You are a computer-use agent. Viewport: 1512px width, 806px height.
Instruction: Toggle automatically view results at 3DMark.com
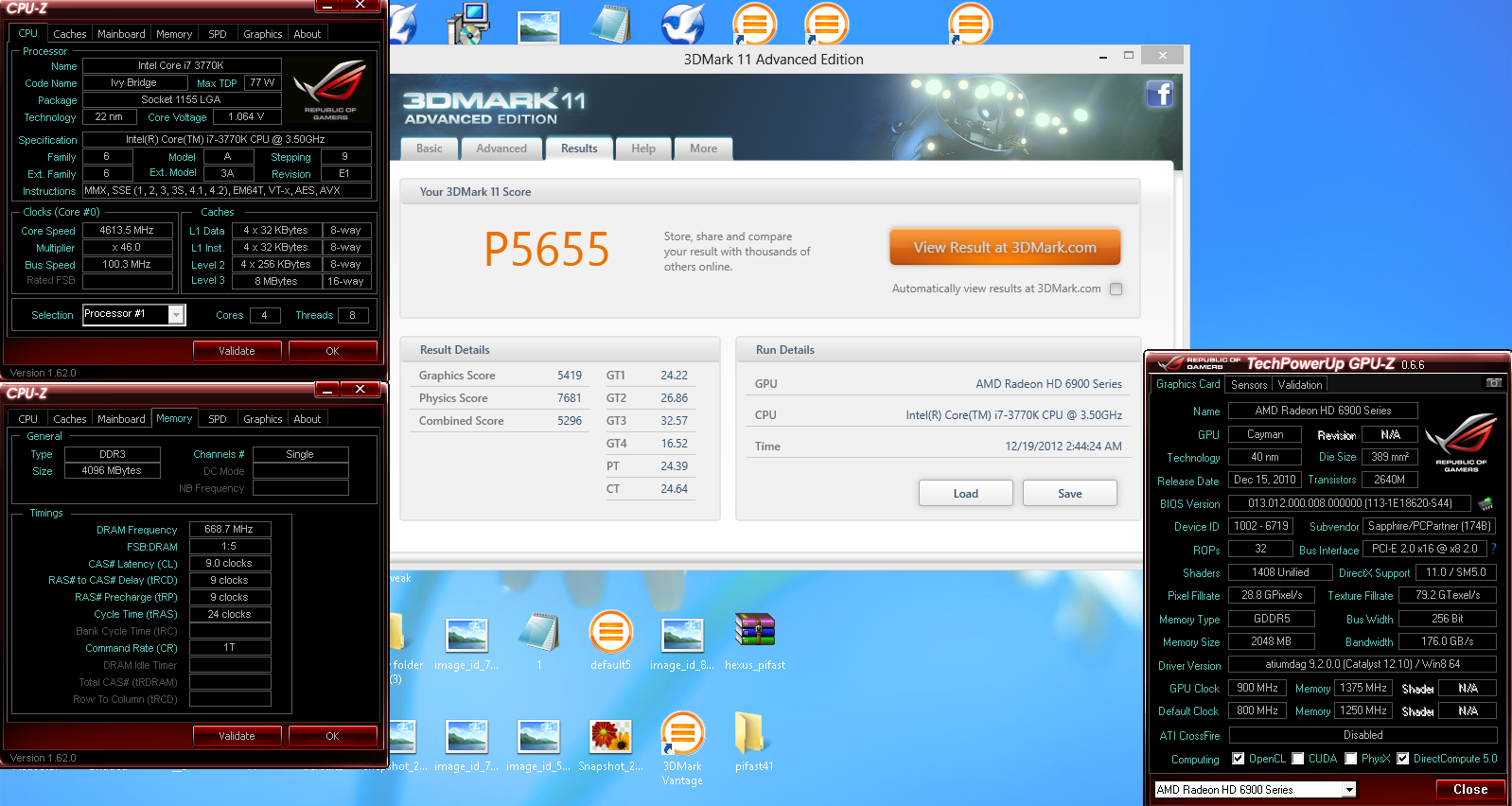pyautogui.click(x=1116, y=289)
